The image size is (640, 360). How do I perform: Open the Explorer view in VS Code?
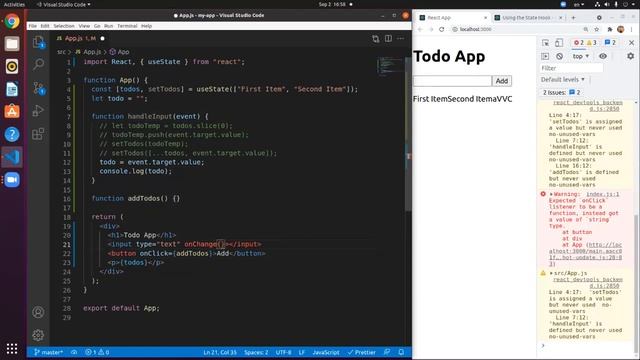[x=38, y=42]
